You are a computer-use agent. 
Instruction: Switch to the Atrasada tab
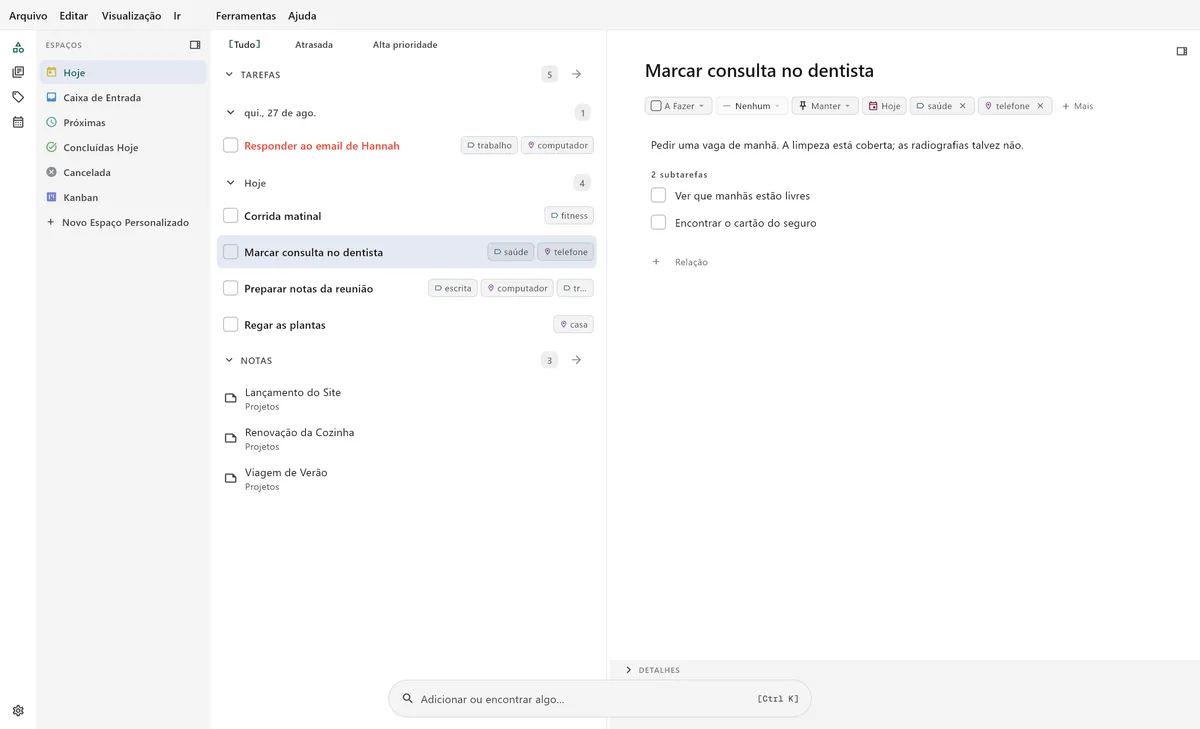click(314, 45)
